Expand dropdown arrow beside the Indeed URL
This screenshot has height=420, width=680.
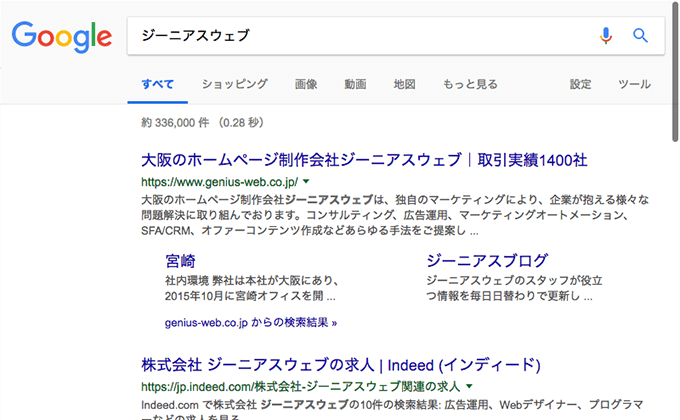pyautogui.click(x=469, y=386)
